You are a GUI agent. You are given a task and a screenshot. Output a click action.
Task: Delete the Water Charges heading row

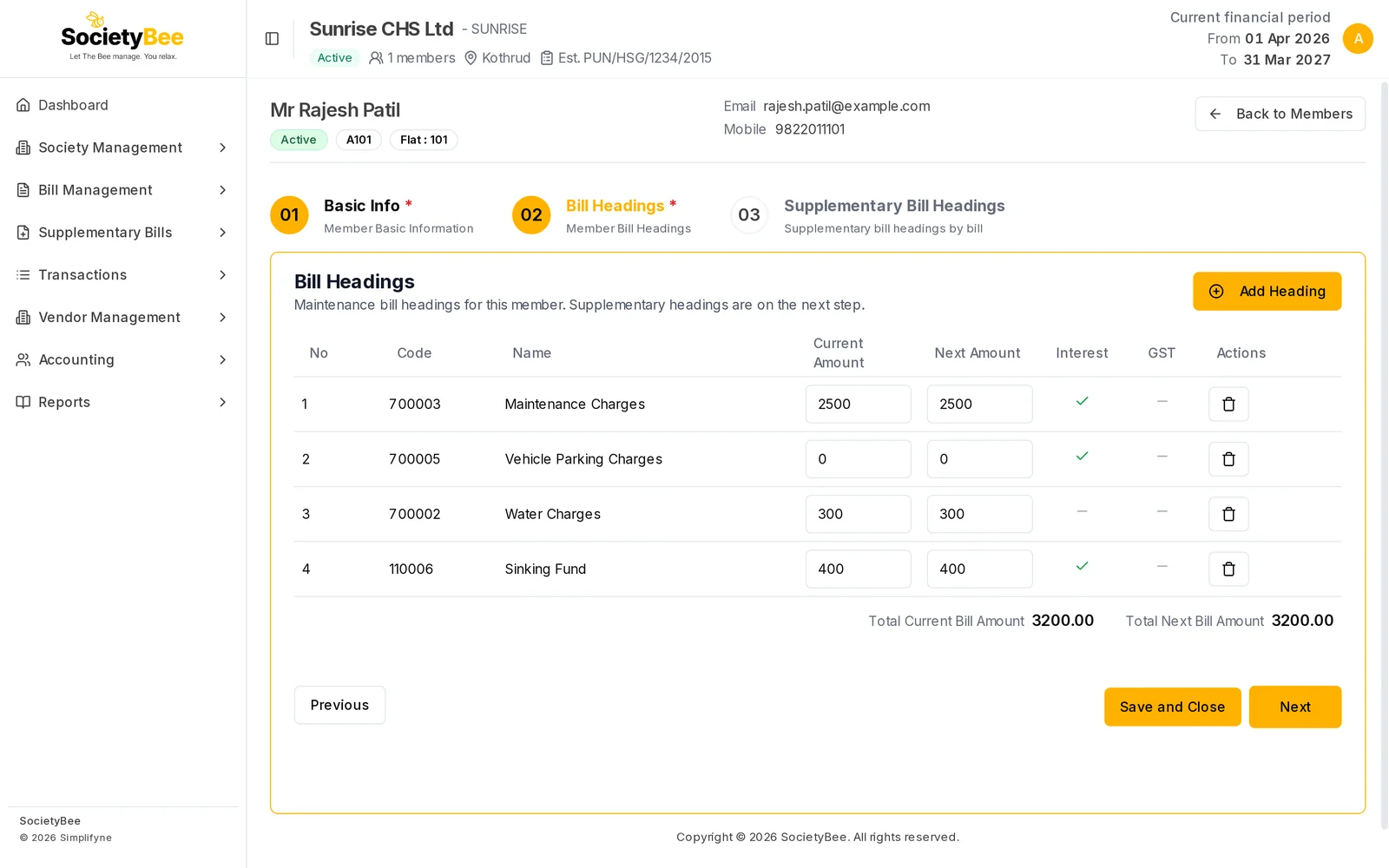(1228, 514)
